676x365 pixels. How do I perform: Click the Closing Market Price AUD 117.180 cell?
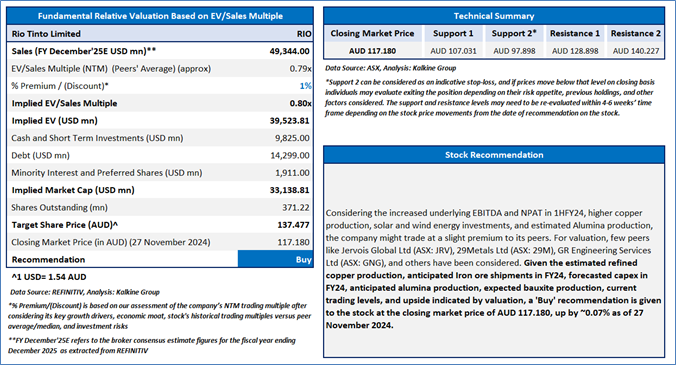click(x=372, y=51)
